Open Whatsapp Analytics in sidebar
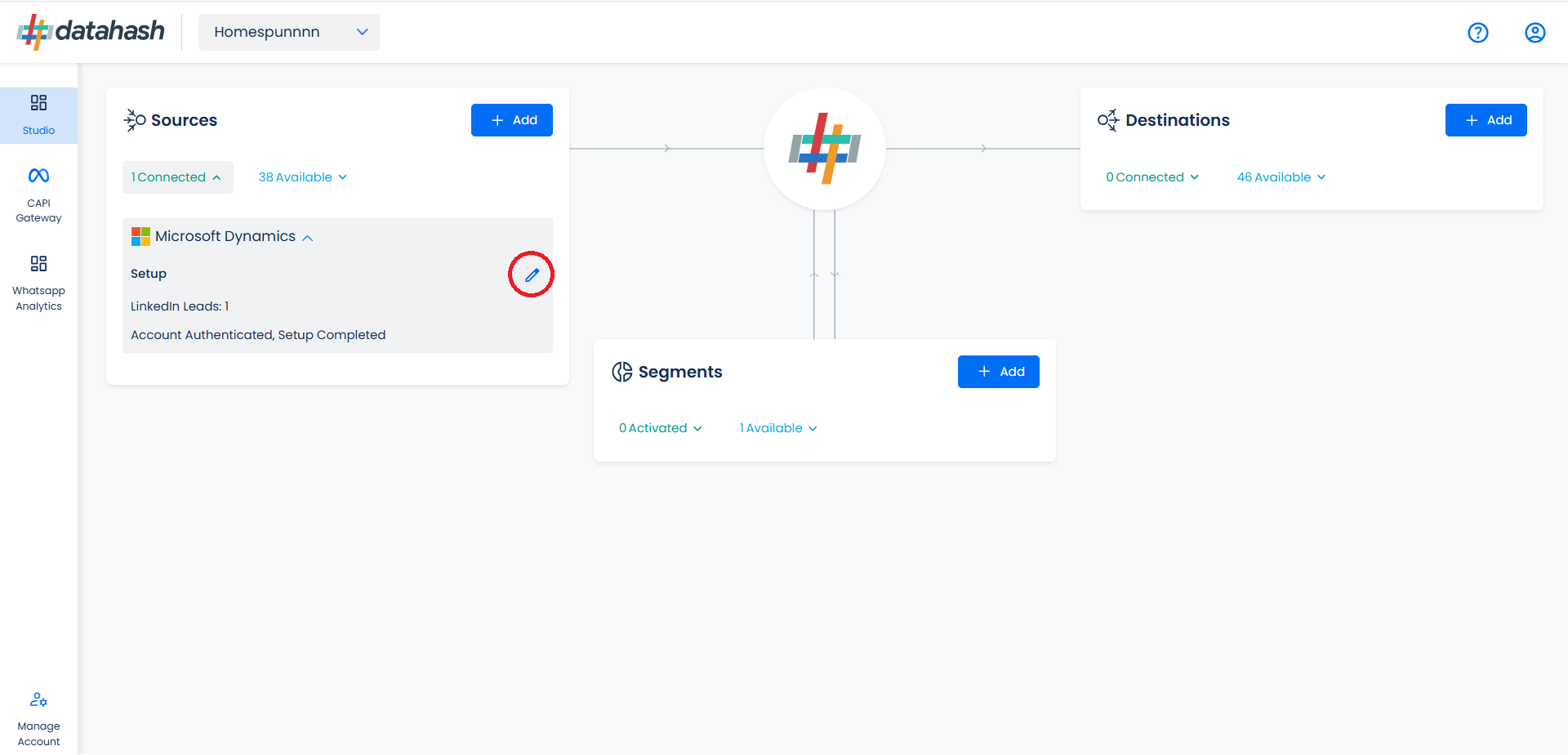Image resolution: width=1568 pixels, height=755 pixels. tap(38, 284)
